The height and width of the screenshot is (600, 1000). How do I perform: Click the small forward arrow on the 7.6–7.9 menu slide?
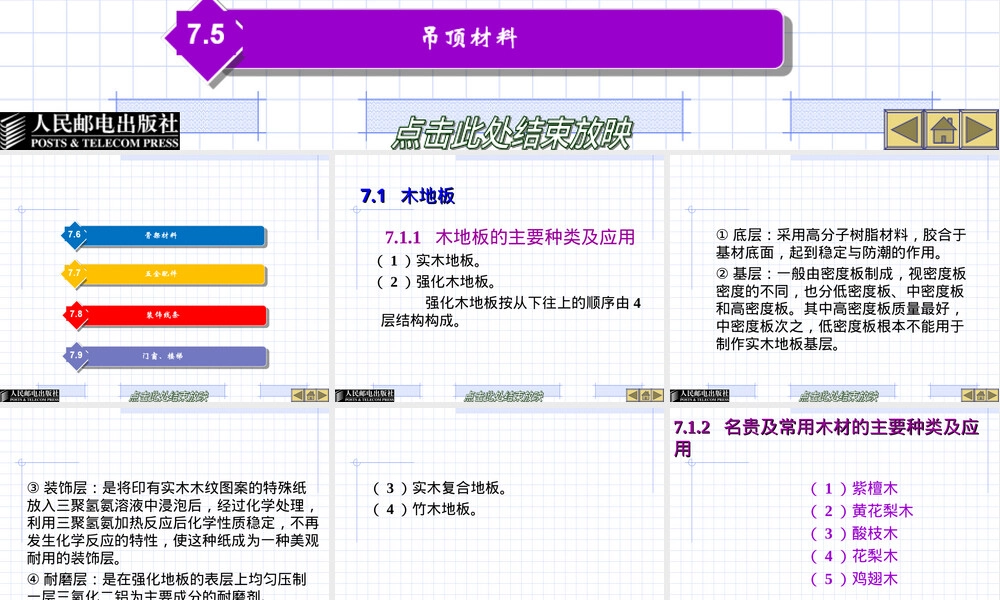323,395
